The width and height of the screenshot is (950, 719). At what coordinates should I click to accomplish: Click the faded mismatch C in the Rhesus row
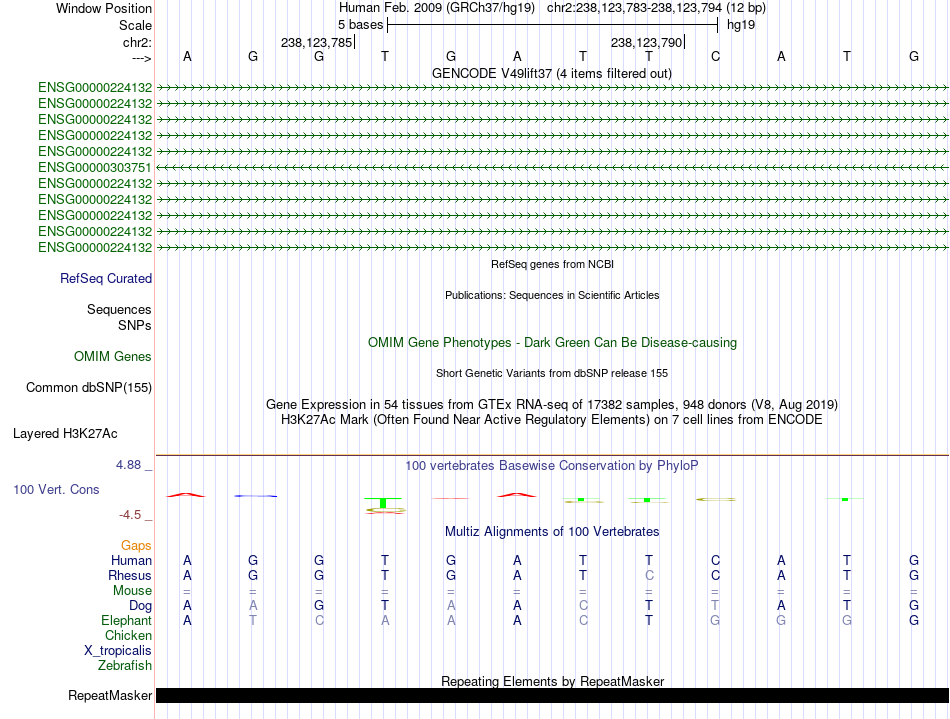click(x=649, y=575)
